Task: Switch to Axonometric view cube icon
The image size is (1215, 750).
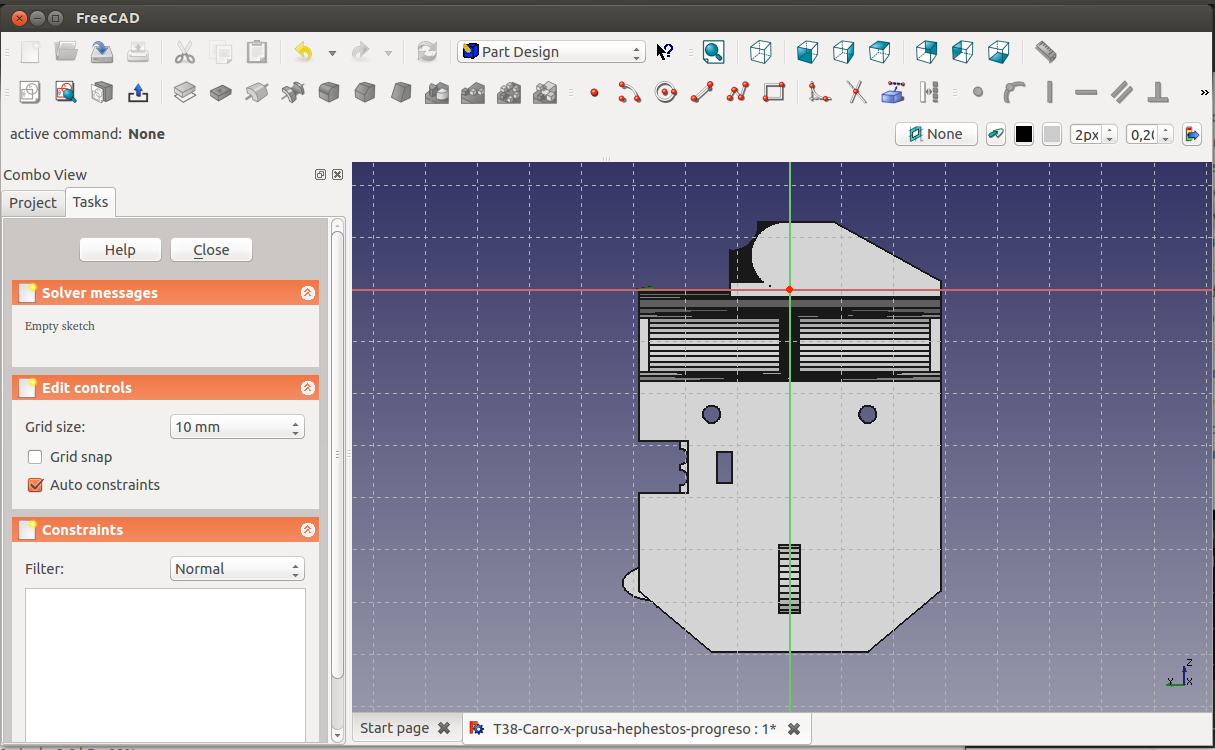Action: 761,52
